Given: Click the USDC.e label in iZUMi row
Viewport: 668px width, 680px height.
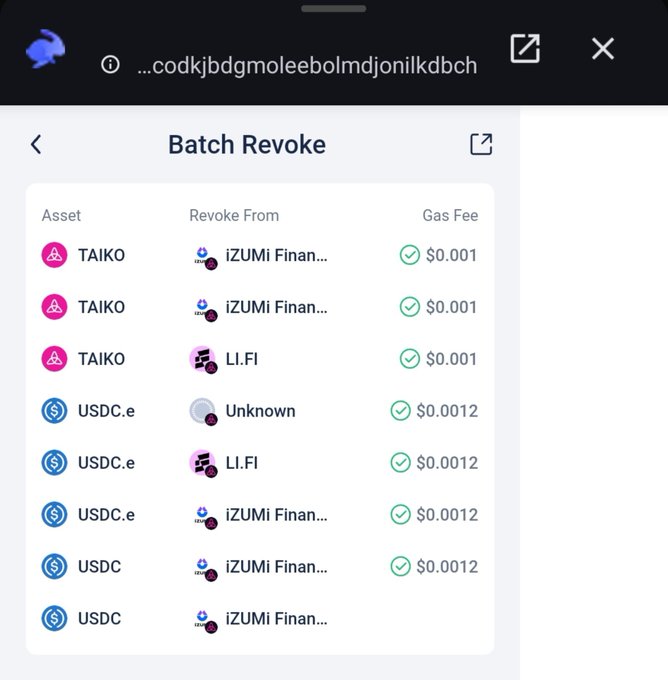Looking at the screenshot, I should [x=106, y=515].
